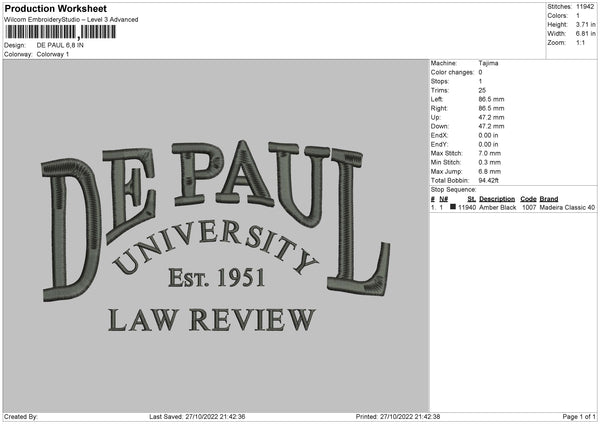This screenshot has width=600, height=424.
Task: Click the Total Bobbin value 94.42ft
Action: click(488, 181)
